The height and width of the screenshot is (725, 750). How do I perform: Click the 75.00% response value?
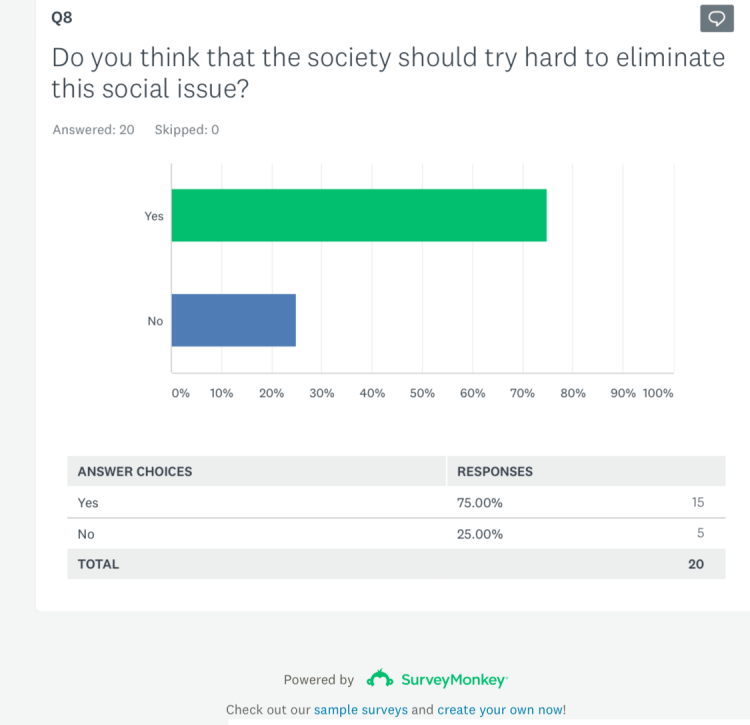click(480, 503)
